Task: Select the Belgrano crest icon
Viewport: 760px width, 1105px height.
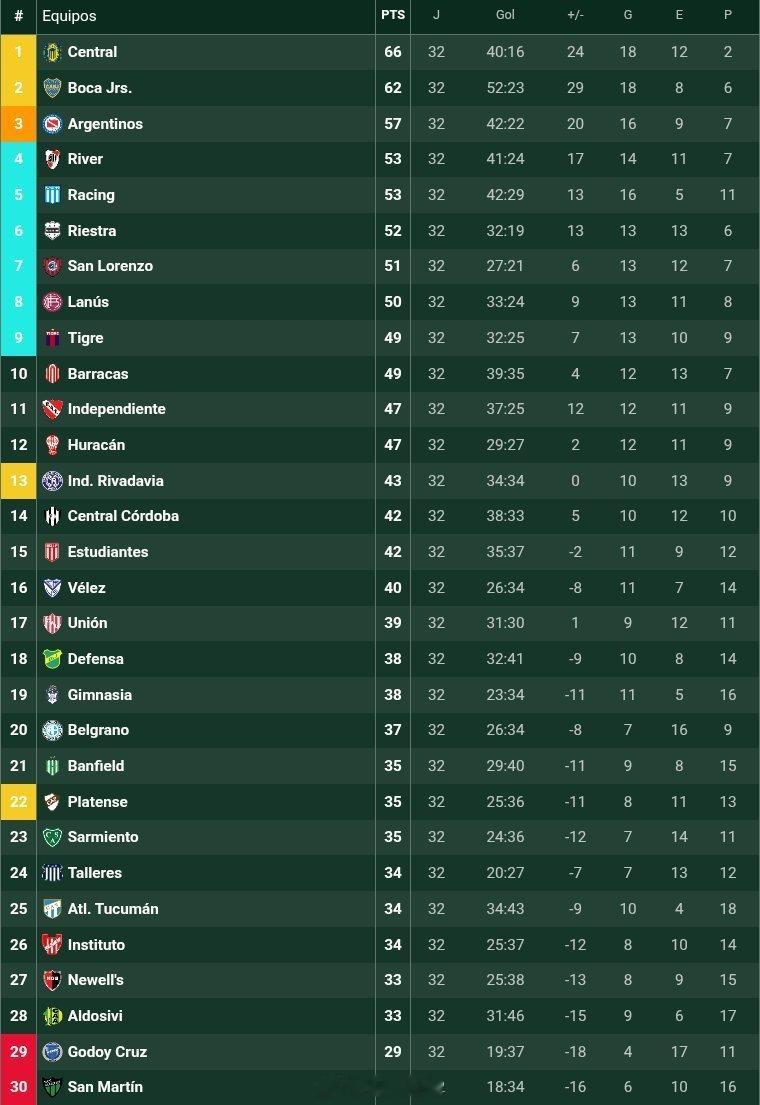Action: pyautogui.click(x=52, y=730)
